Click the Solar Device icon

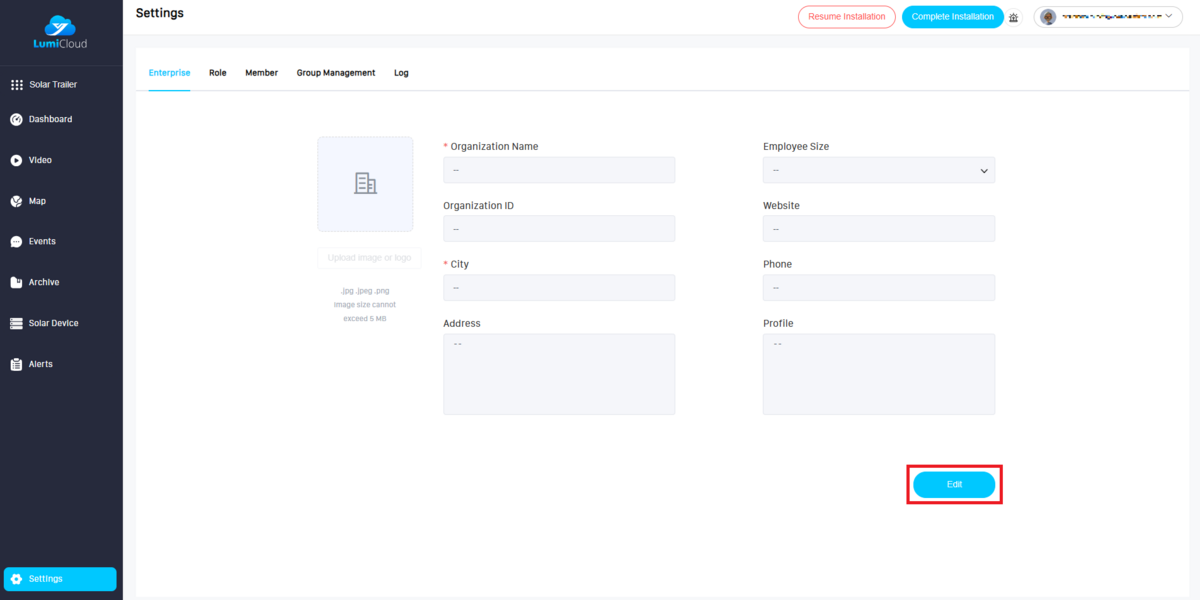coord(16,324)
